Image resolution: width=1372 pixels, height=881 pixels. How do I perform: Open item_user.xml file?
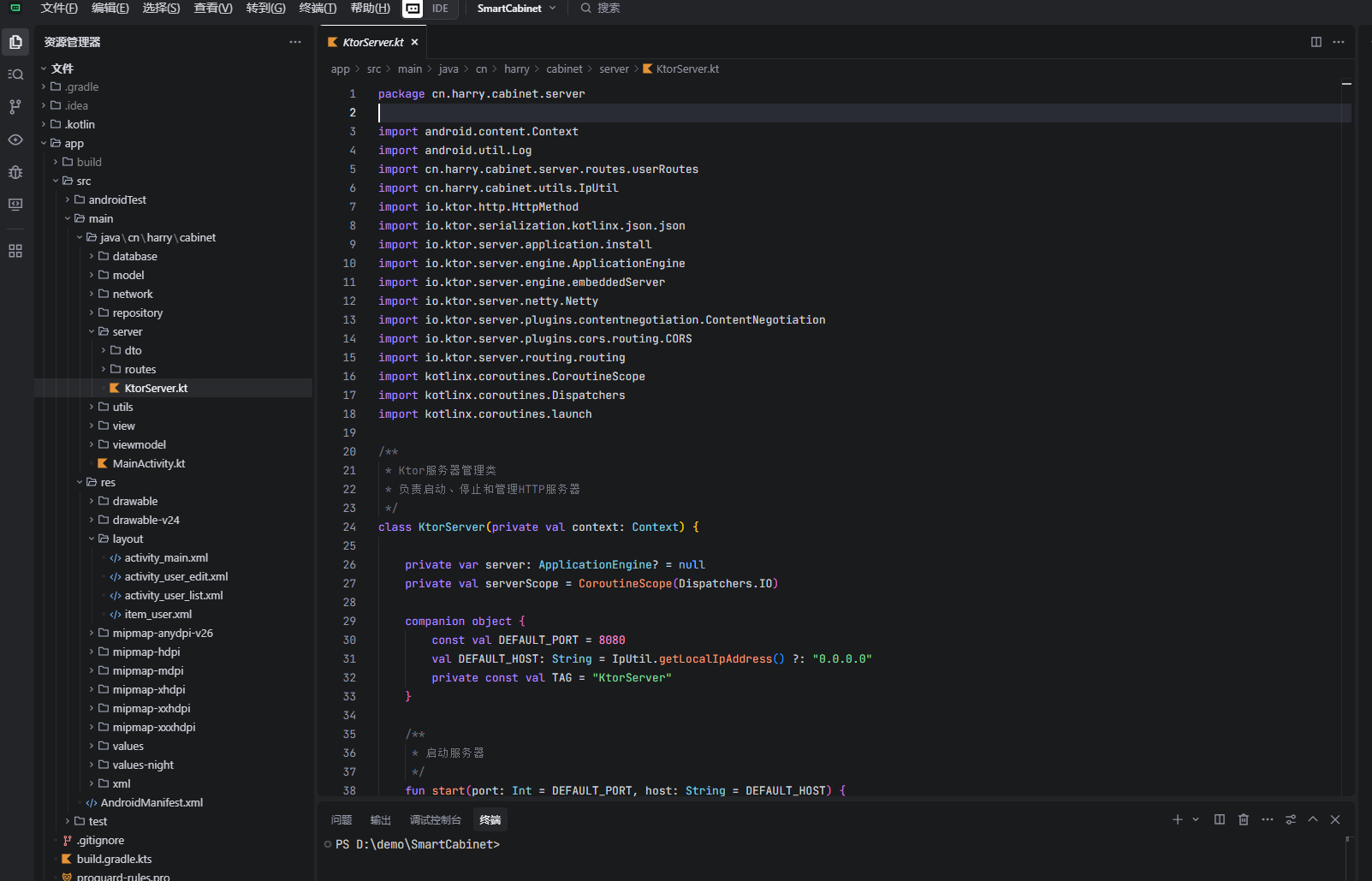(x=158, y=614)
